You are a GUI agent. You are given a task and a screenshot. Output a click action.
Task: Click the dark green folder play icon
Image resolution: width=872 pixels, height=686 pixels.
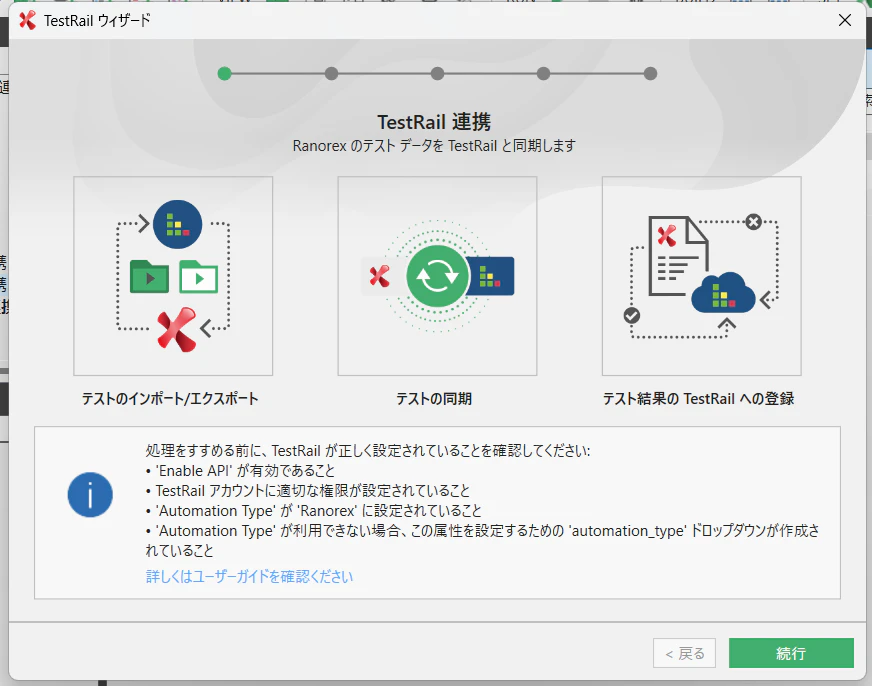click(x=149, y=276)
